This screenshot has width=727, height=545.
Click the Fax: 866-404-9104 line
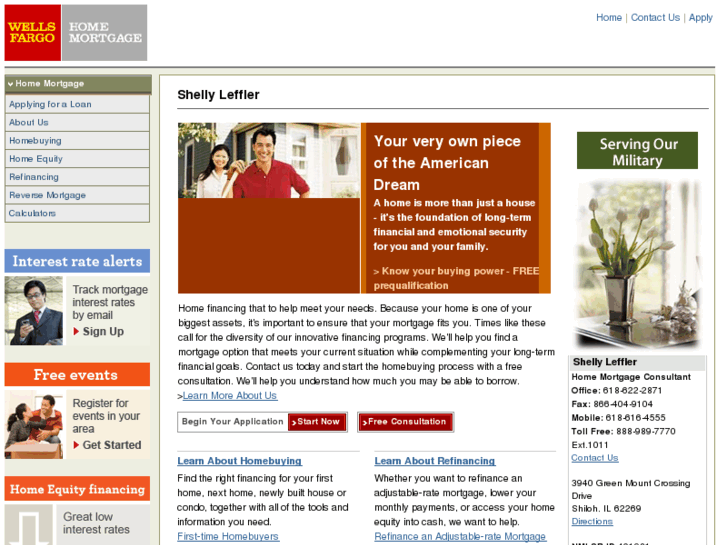pos(612,404)
